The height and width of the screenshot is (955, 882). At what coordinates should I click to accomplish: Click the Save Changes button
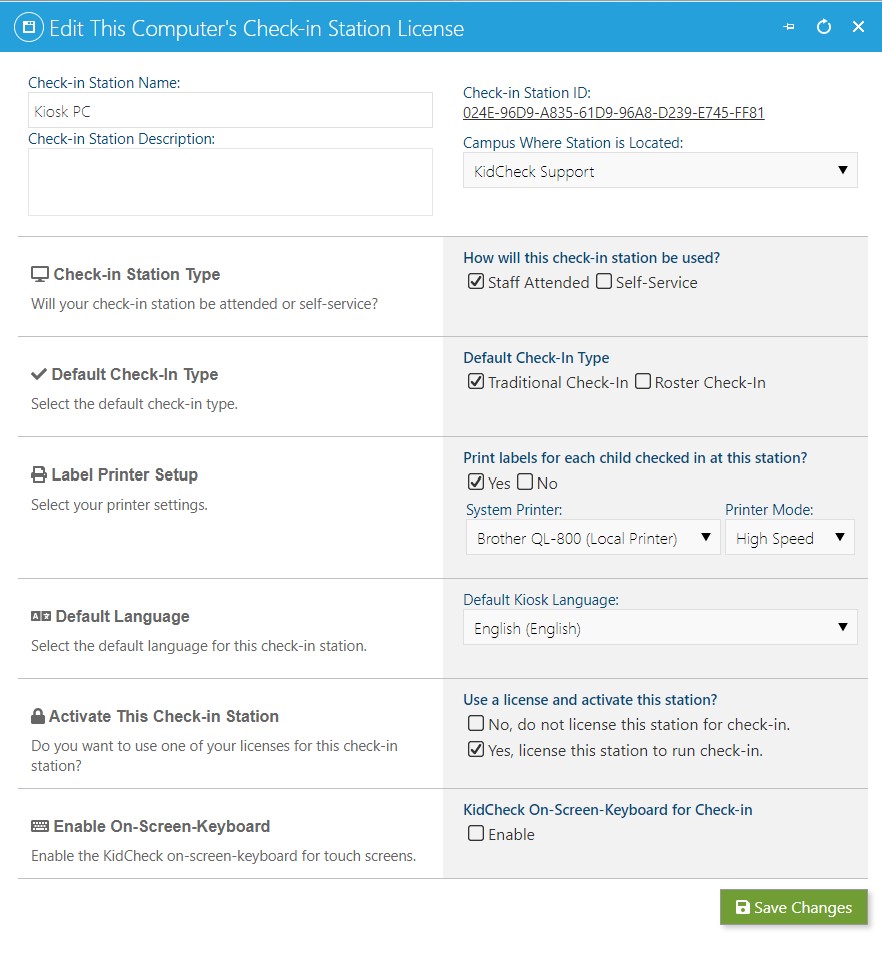tap(794, 907)
